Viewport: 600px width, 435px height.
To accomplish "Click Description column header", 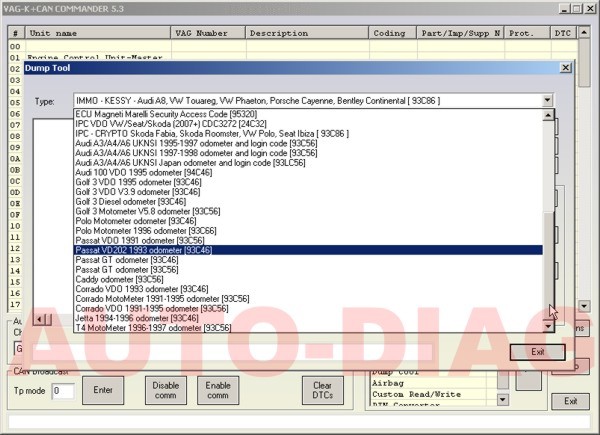I will [307, 33].
